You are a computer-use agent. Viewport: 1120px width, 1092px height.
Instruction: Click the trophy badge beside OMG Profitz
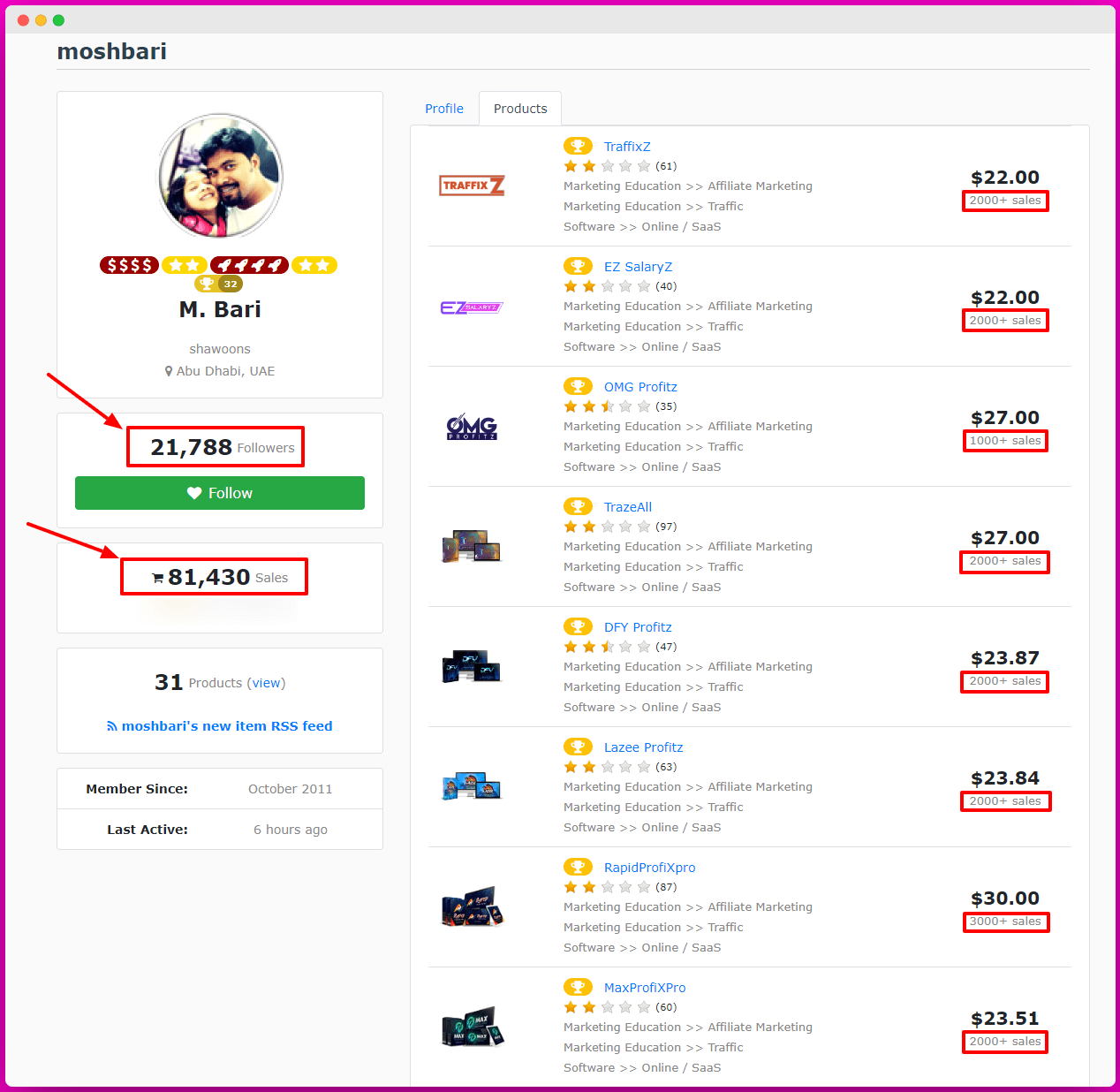(x=578, y=386)
